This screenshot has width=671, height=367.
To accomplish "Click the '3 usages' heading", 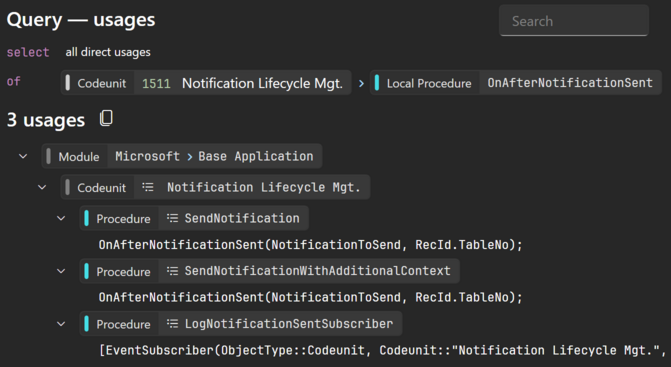I will pyautogui.click(x=46, y=120).
